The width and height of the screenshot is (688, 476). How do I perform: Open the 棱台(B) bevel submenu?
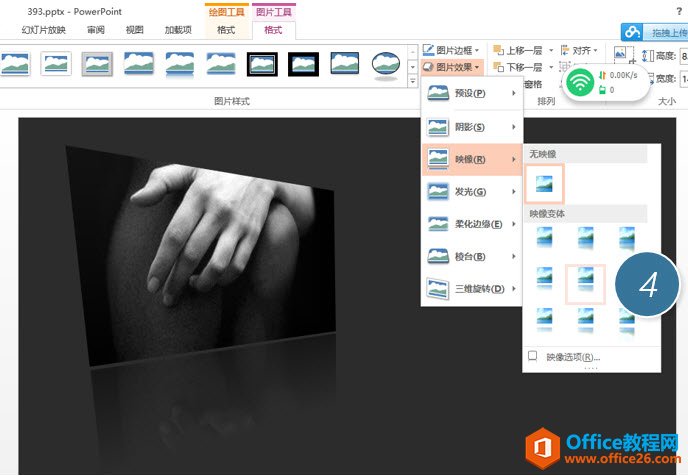pos(471,257)
